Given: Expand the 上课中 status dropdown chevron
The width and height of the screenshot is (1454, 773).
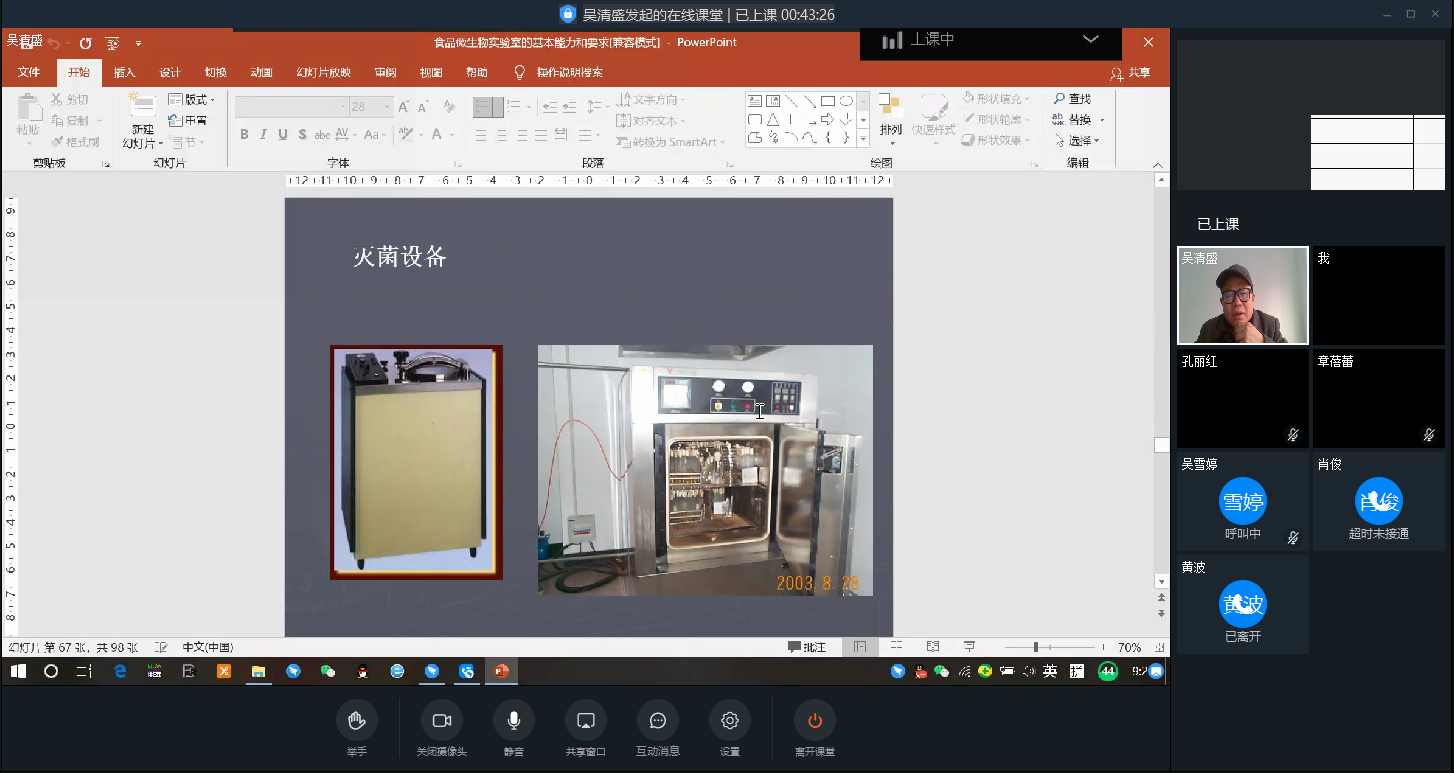Looking at the screenshot, I should (x=1091, y=40).
